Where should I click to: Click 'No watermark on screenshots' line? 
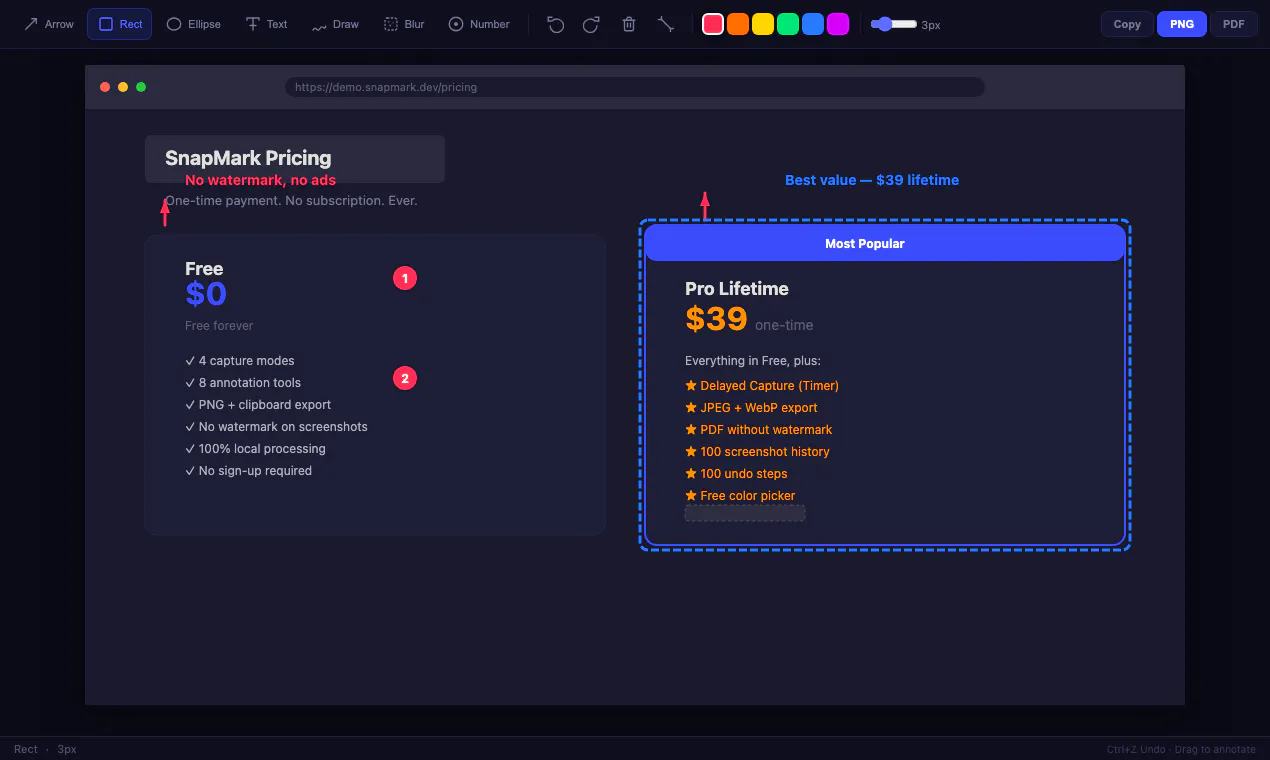pyautogui.click(x=276, y=427)
